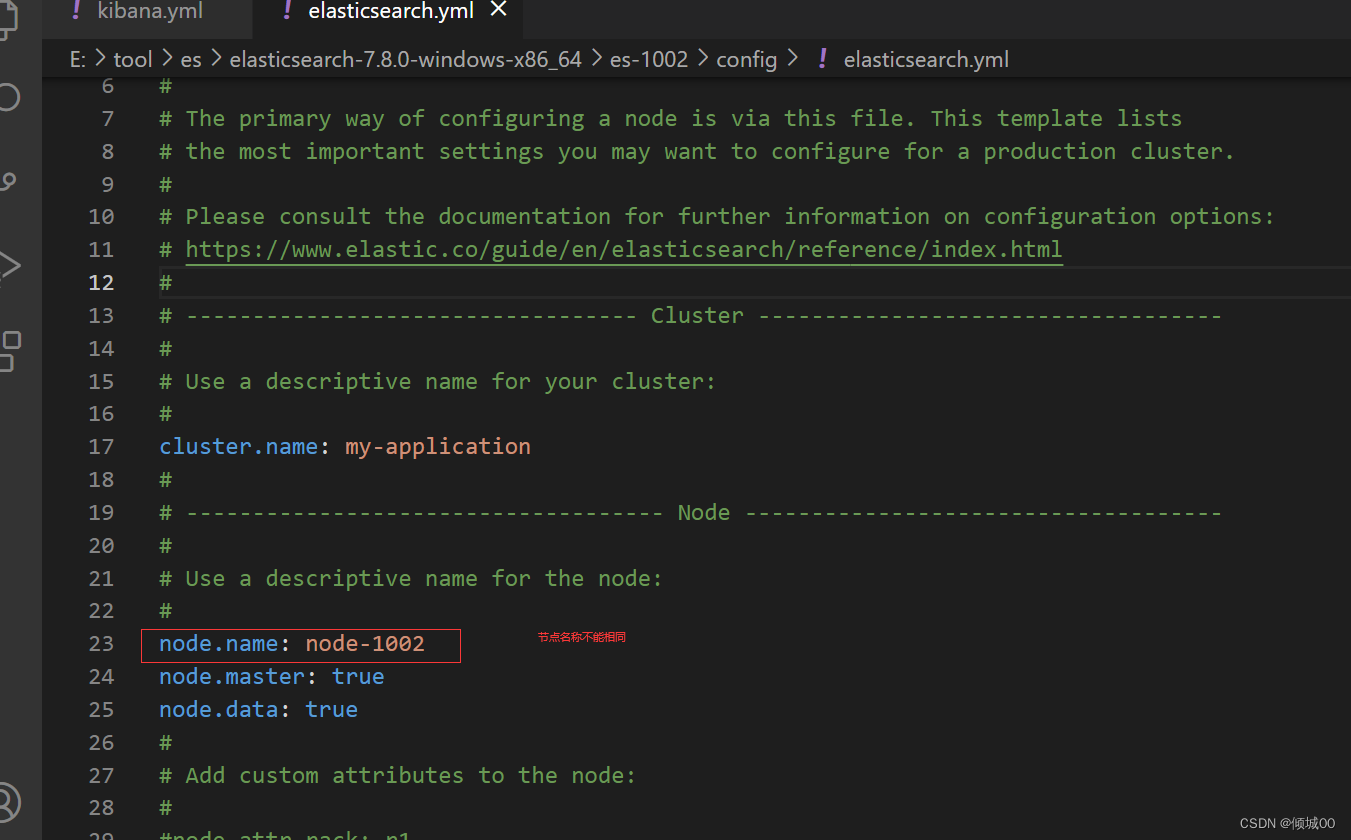The height and width of the screenshot is (840, 1351).
Task: Open the tool folder breadcrumb
Action: pyautogui.click(x=133, y=60)
